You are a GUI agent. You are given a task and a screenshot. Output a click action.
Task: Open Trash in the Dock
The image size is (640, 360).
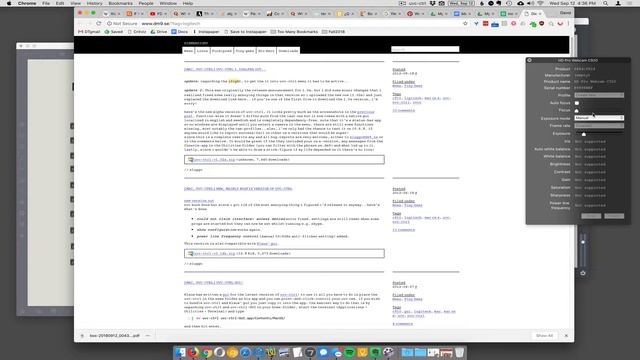(459, 352)
